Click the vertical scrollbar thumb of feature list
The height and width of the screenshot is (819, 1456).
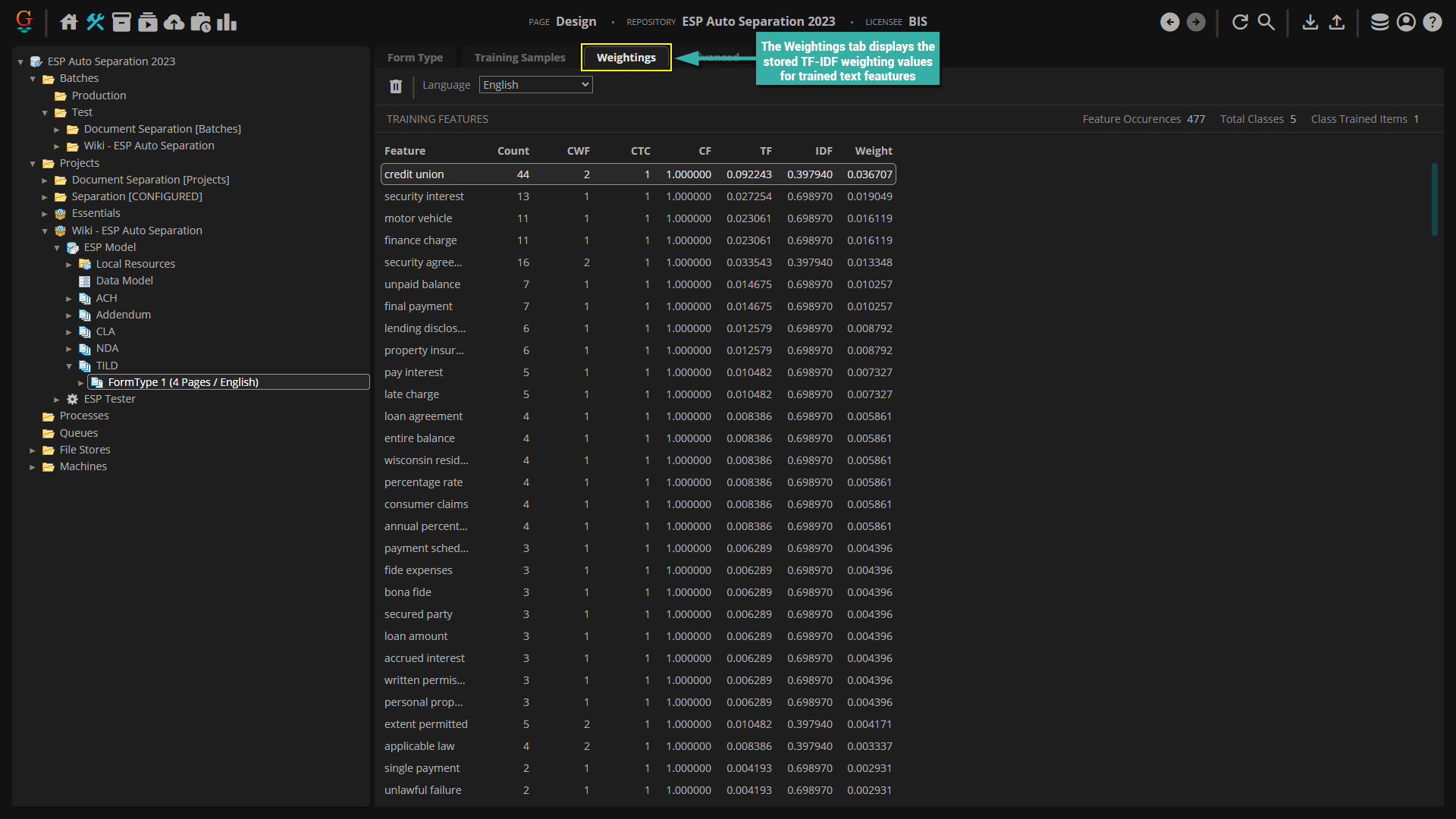click(1434, 199)
